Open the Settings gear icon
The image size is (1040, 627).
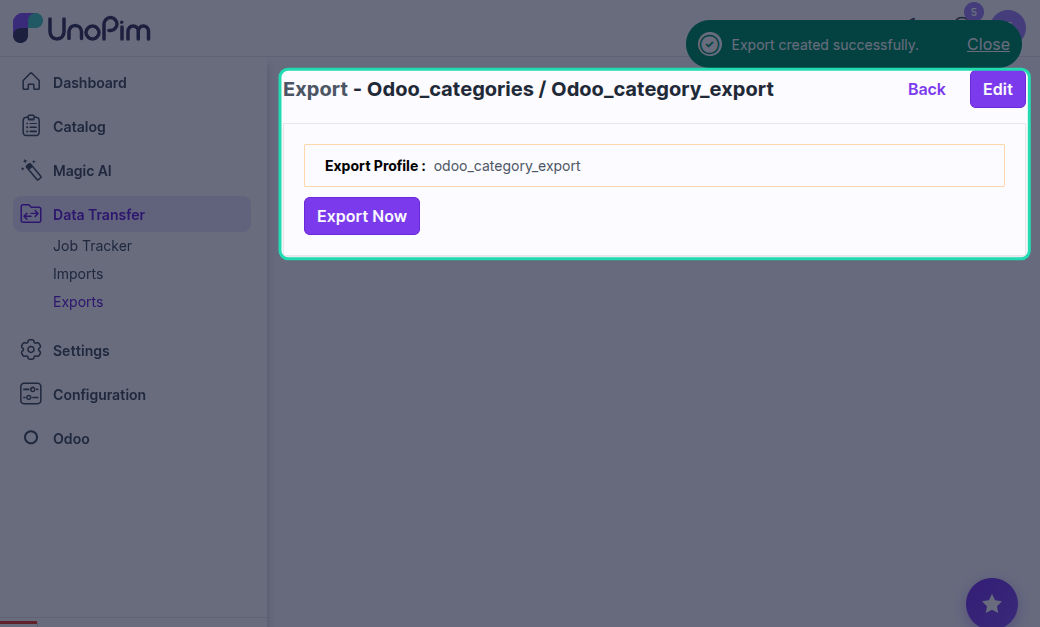click(31, 350)
